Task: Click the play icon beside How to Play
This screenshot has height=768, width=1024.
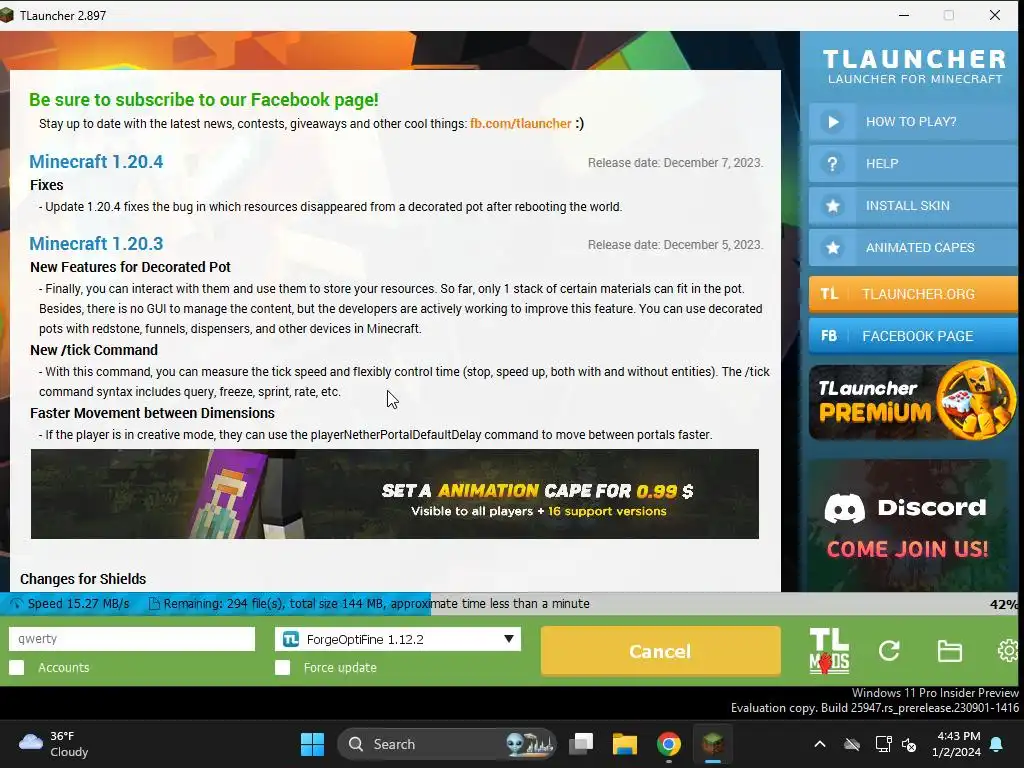Action: pyautogui.click(x=833, y=122)
